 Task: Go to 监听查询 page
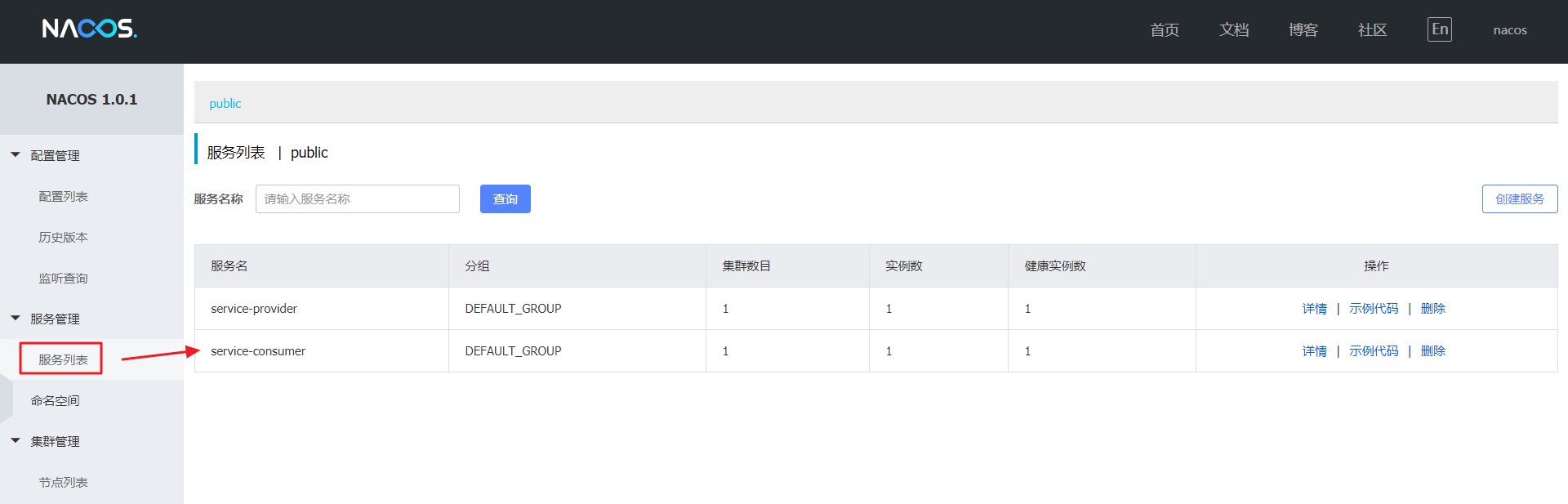coord(63,279)
